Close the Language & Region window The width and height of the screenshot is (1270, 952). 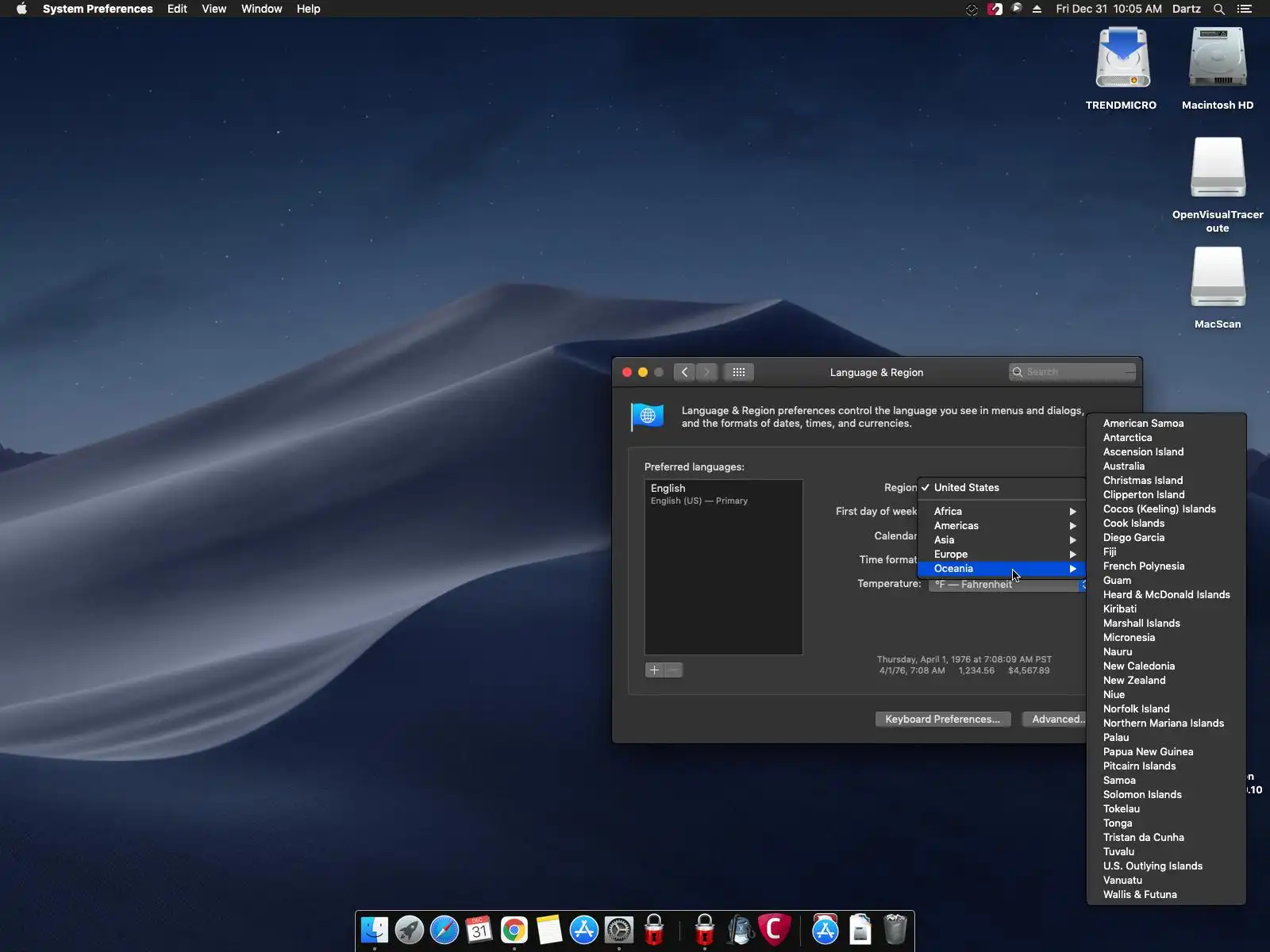[x=627, y=372]
